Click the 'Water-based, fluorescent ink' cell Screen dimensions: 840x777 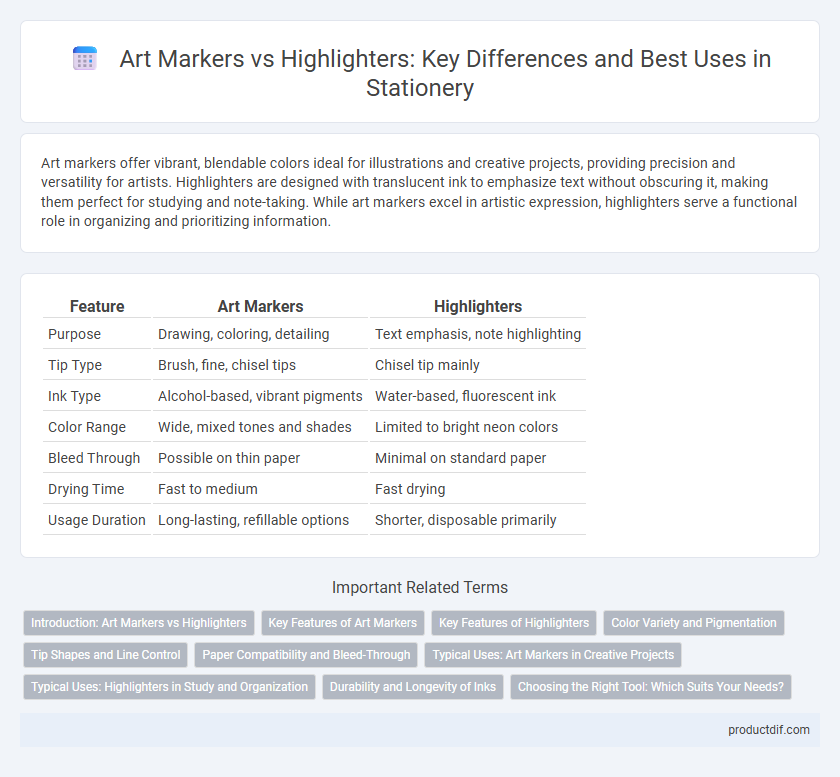tap(465, 397)
